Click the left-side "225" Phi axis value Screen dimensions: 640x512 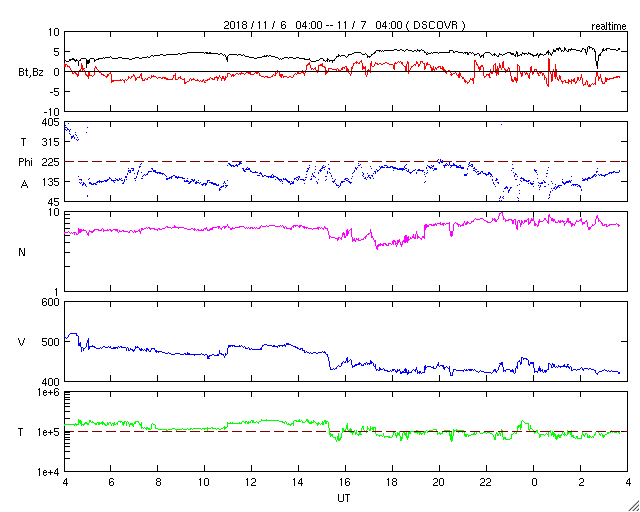[x=52, y=163]
